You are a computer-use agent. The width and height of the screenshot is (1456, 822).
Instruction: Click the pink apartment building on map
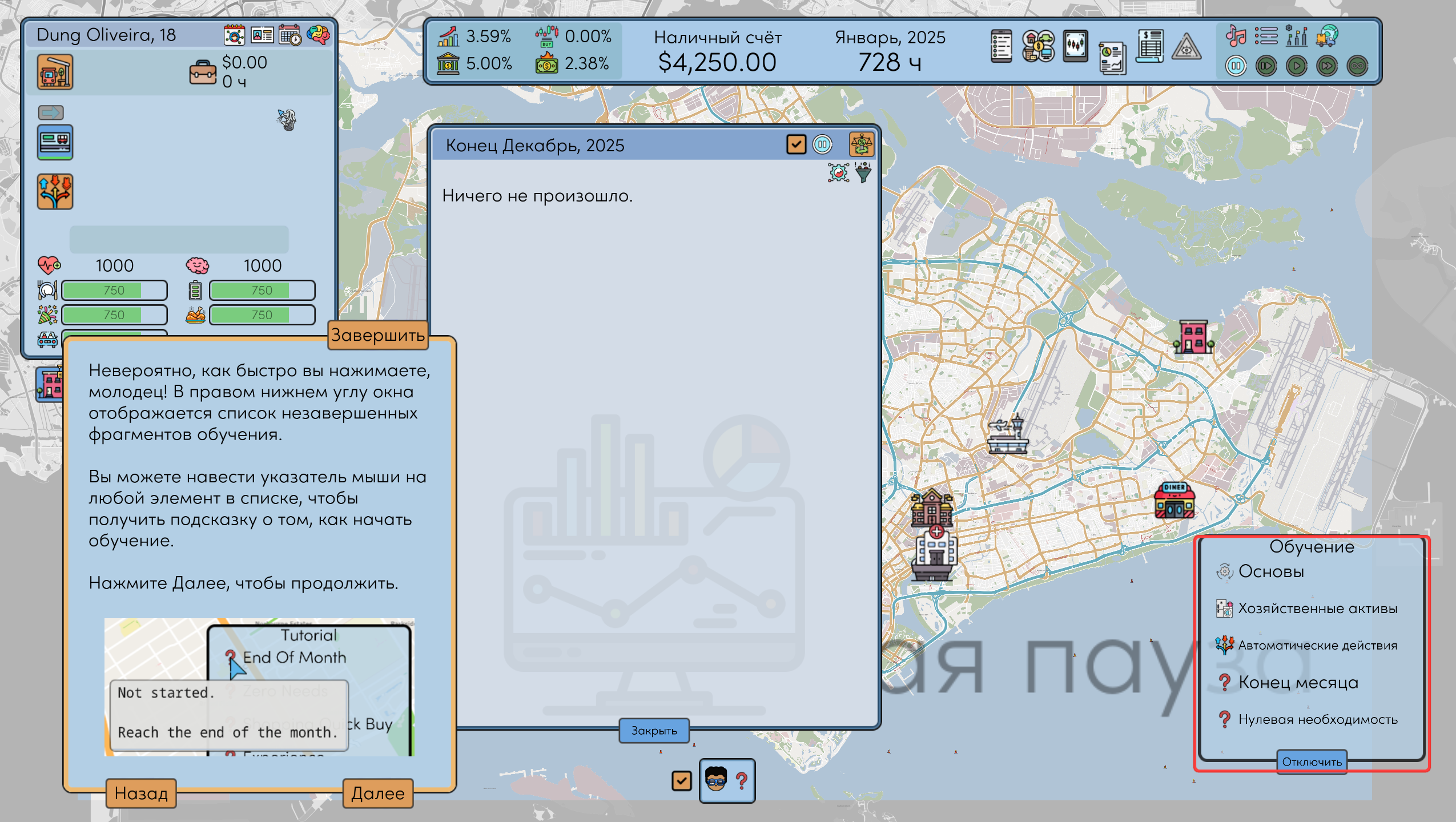(x=1193, y=337)
